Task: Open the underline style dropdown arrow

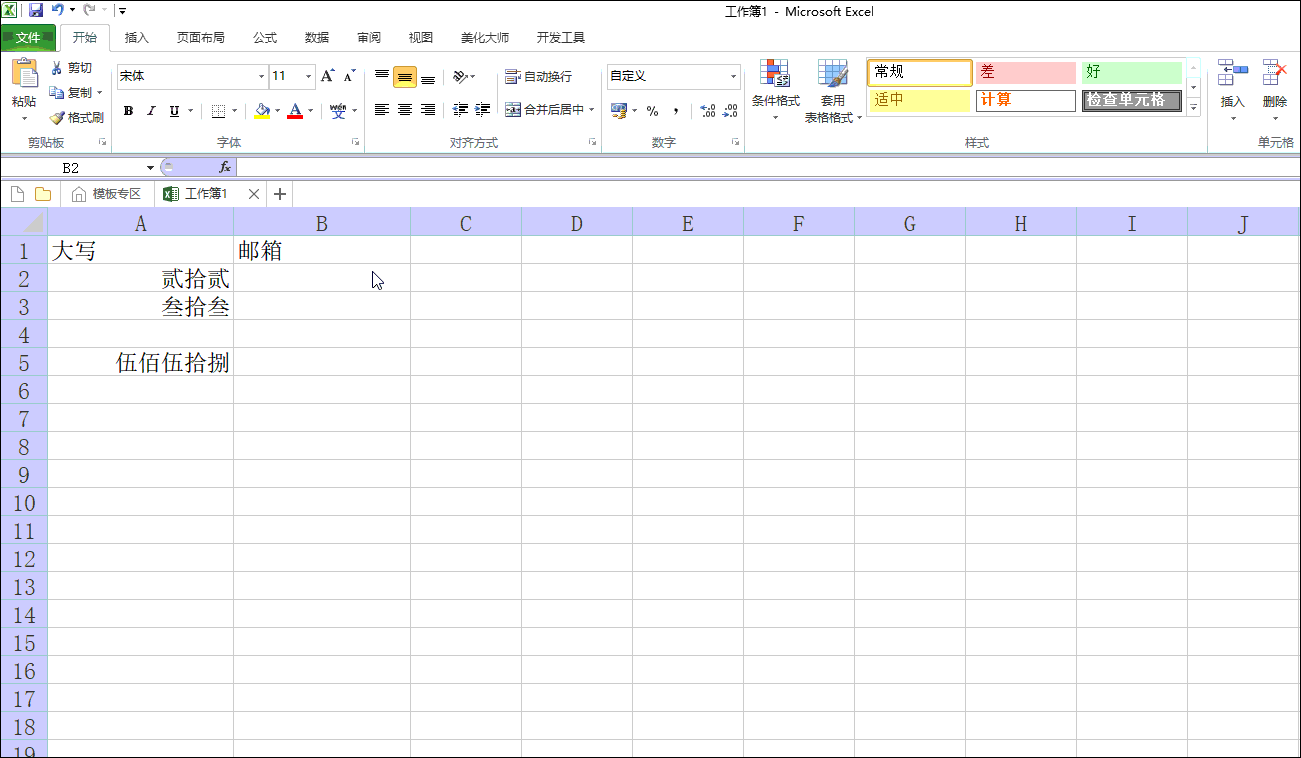Action: (x=190, y=111)
